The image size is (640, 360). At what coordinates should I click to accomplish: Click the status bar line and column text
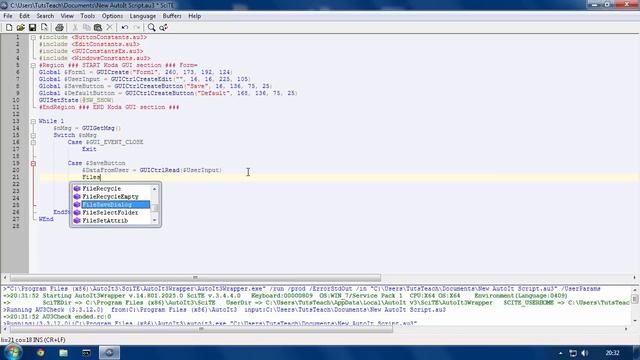click(33, 340)
